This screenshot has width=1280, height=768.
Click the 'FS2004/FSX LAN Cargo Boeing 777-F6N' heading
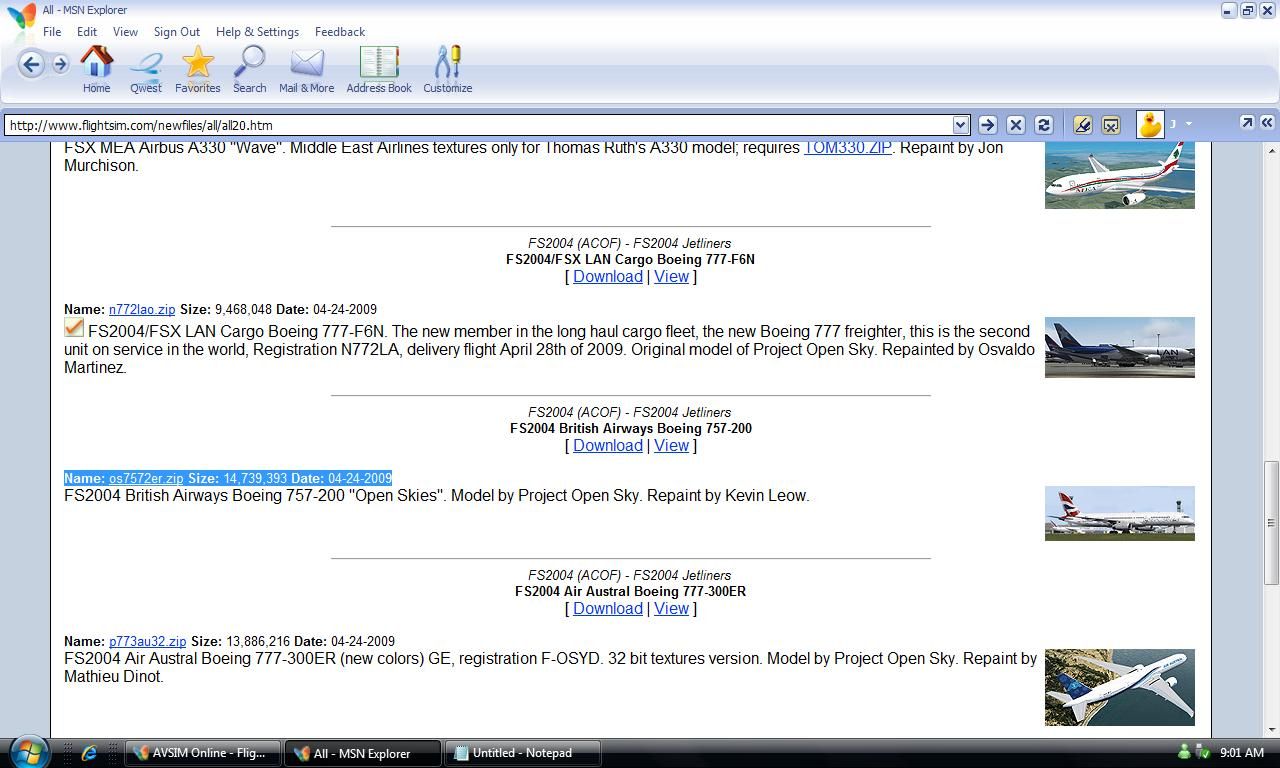[x=631, y=260]
